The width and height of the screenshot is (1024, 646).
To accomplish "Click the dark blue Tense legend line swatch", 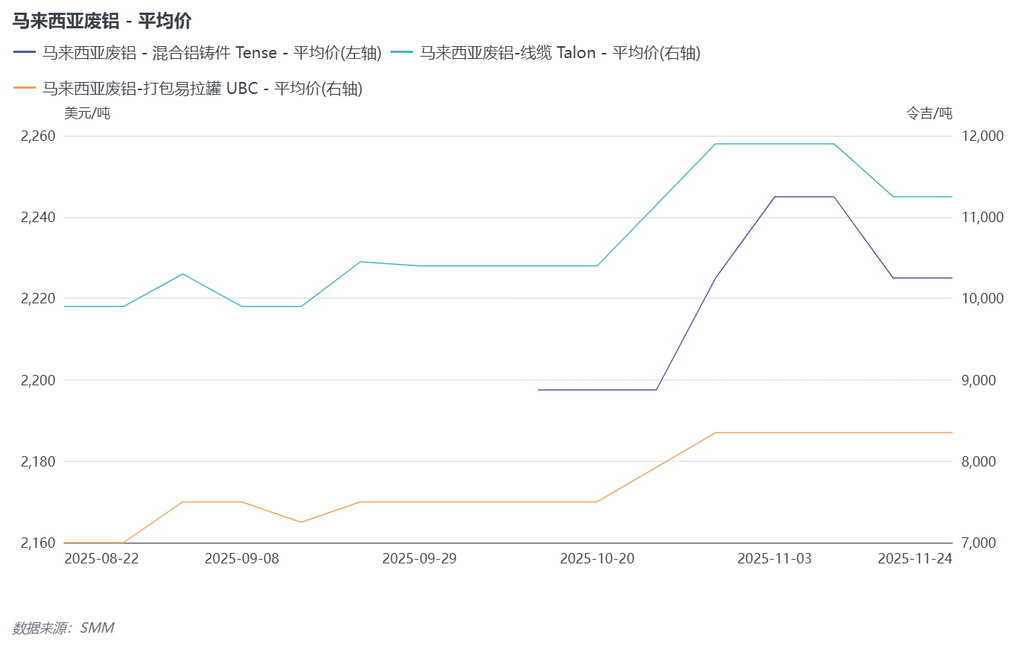I will tap(24, 53).
